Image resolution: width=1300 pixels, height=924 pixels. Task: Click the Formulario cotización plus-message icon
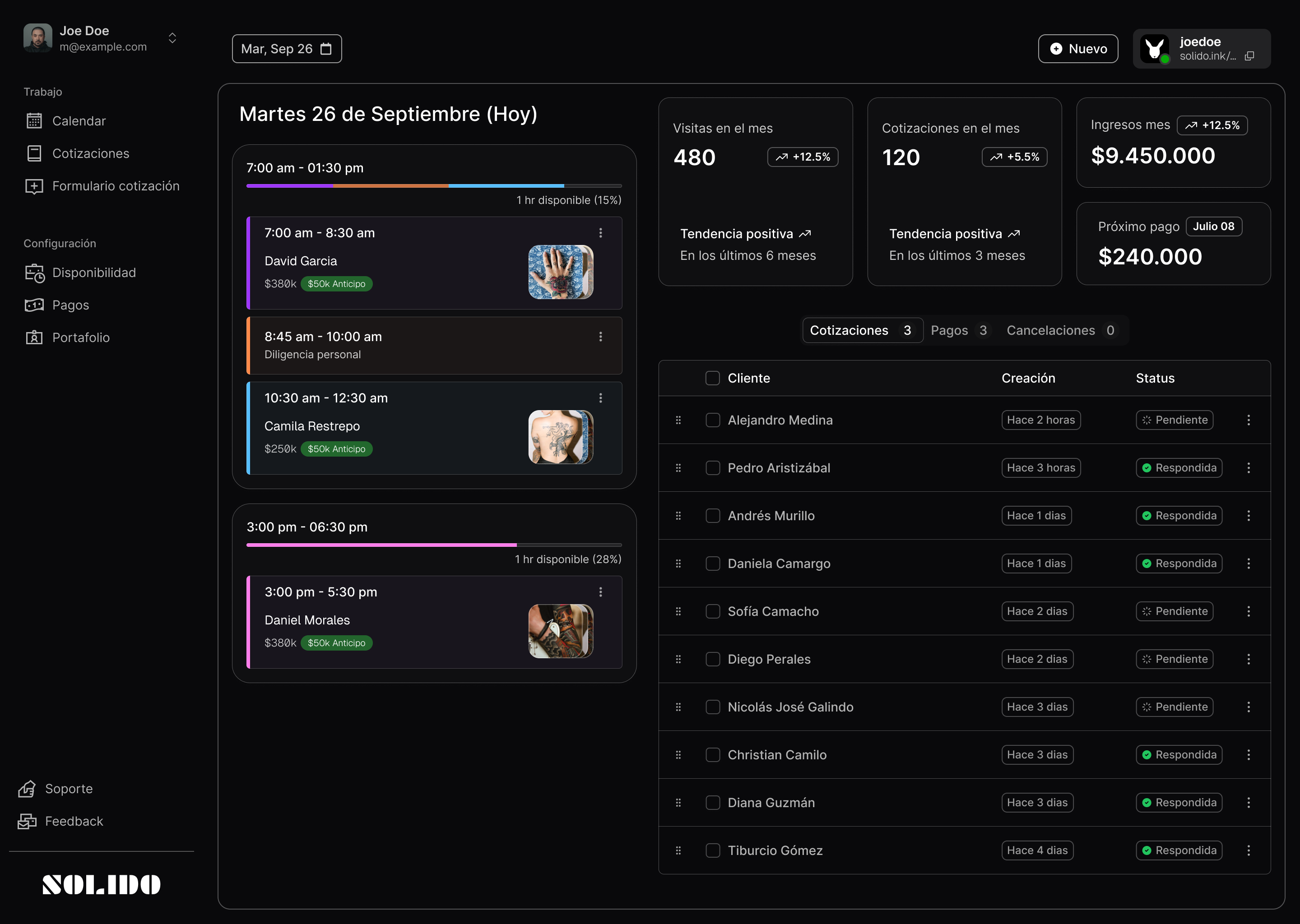coord(34,186)
